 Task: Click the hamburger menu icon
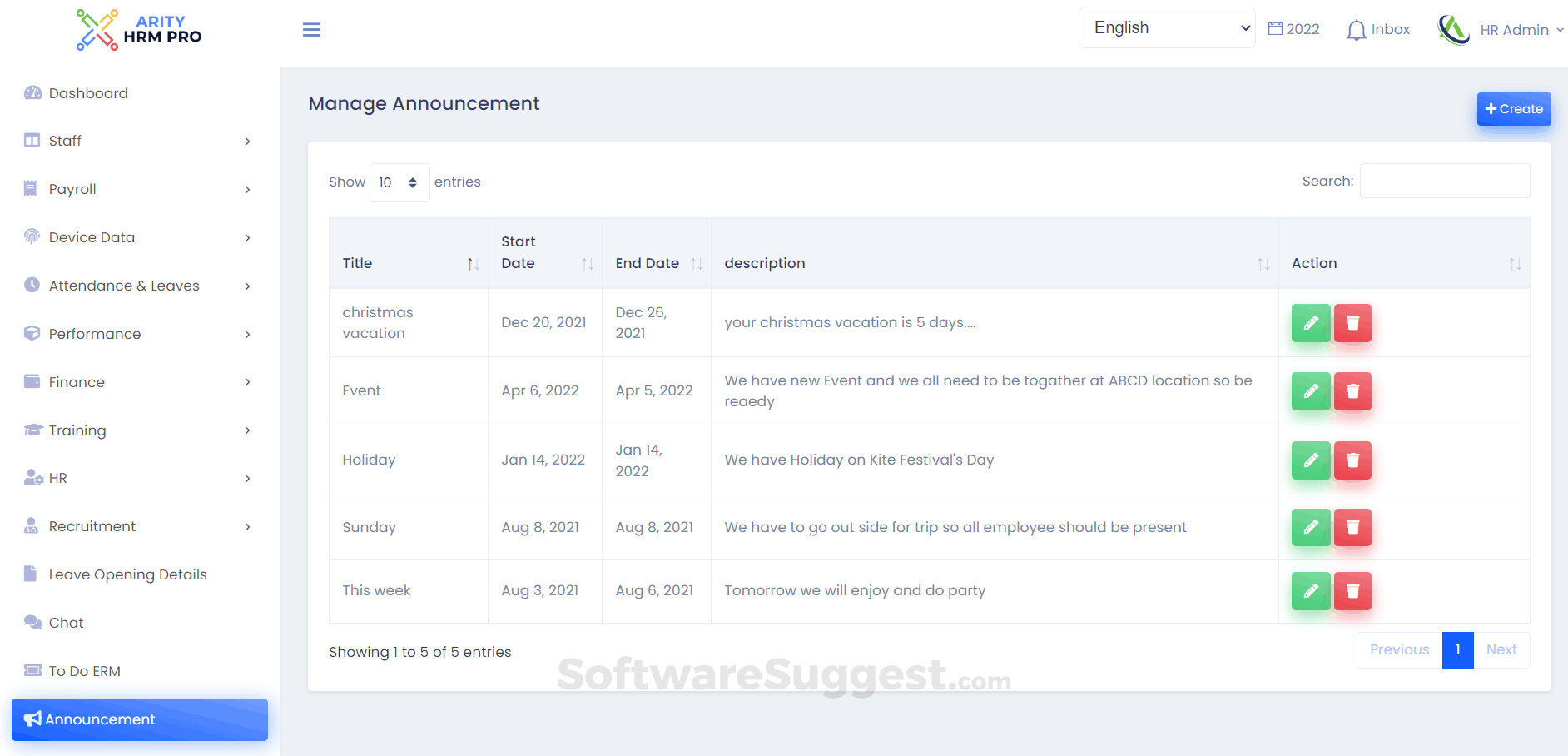(311, 29)
